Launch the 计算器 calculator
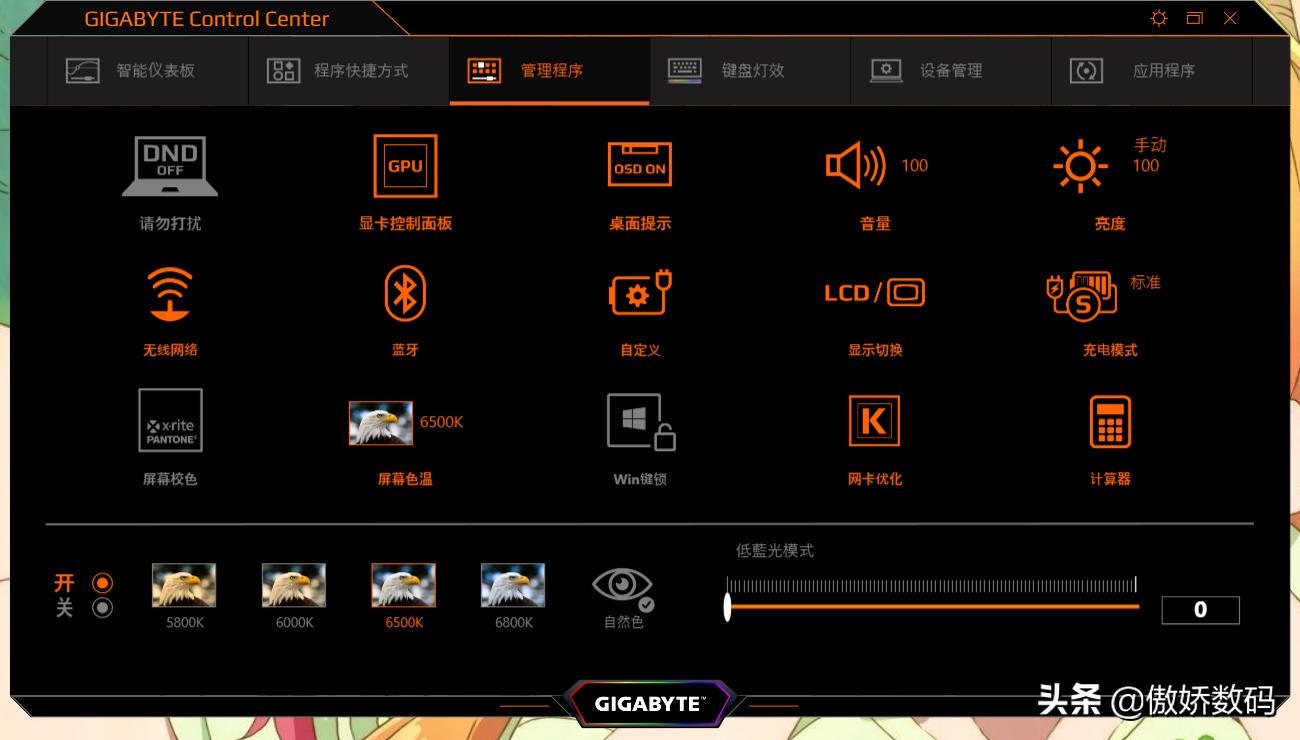 point(1110,423)
